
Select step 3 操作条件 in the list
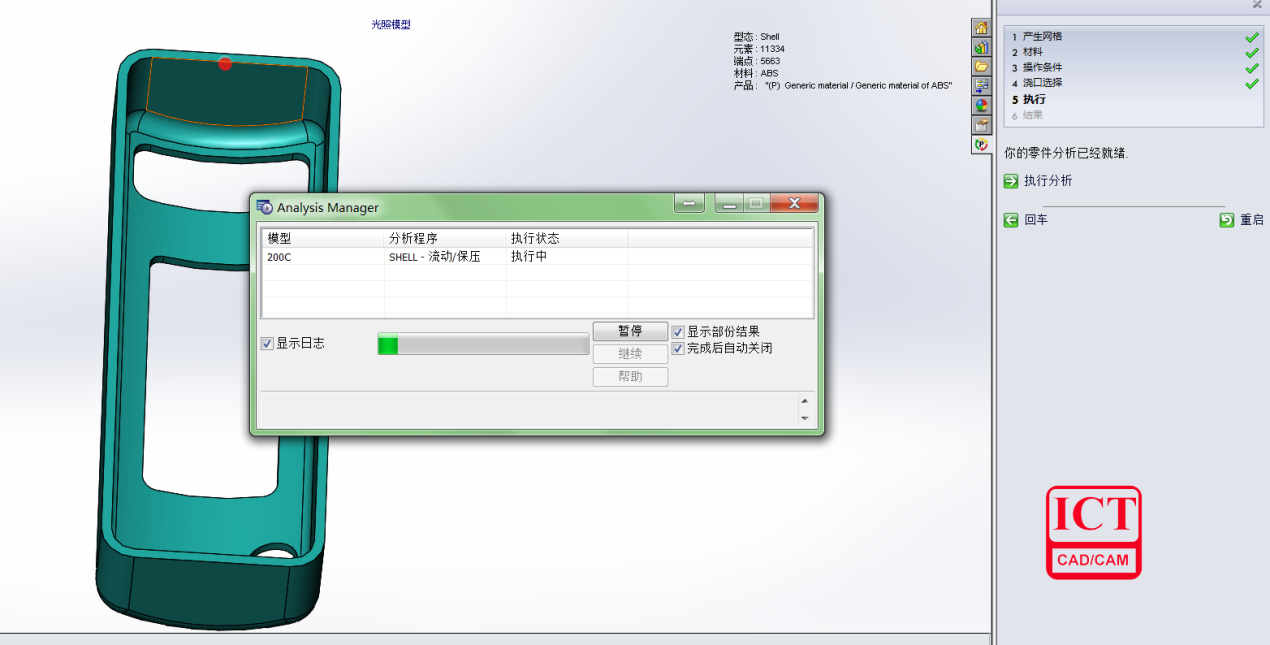click(1042, 67)
